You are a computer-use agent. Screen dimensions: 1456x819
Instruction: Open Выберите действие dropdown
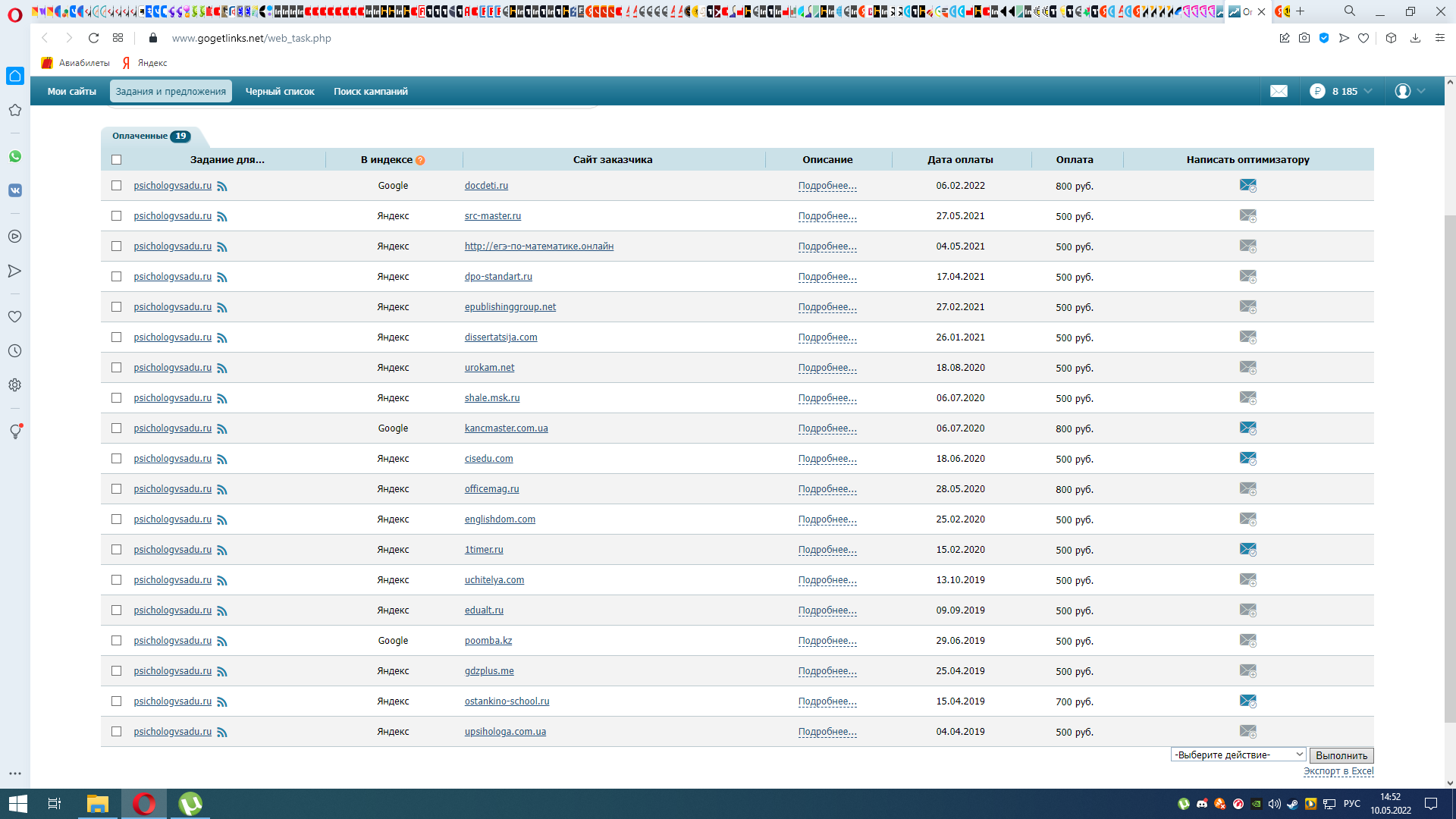click(x=1238, y=755)
